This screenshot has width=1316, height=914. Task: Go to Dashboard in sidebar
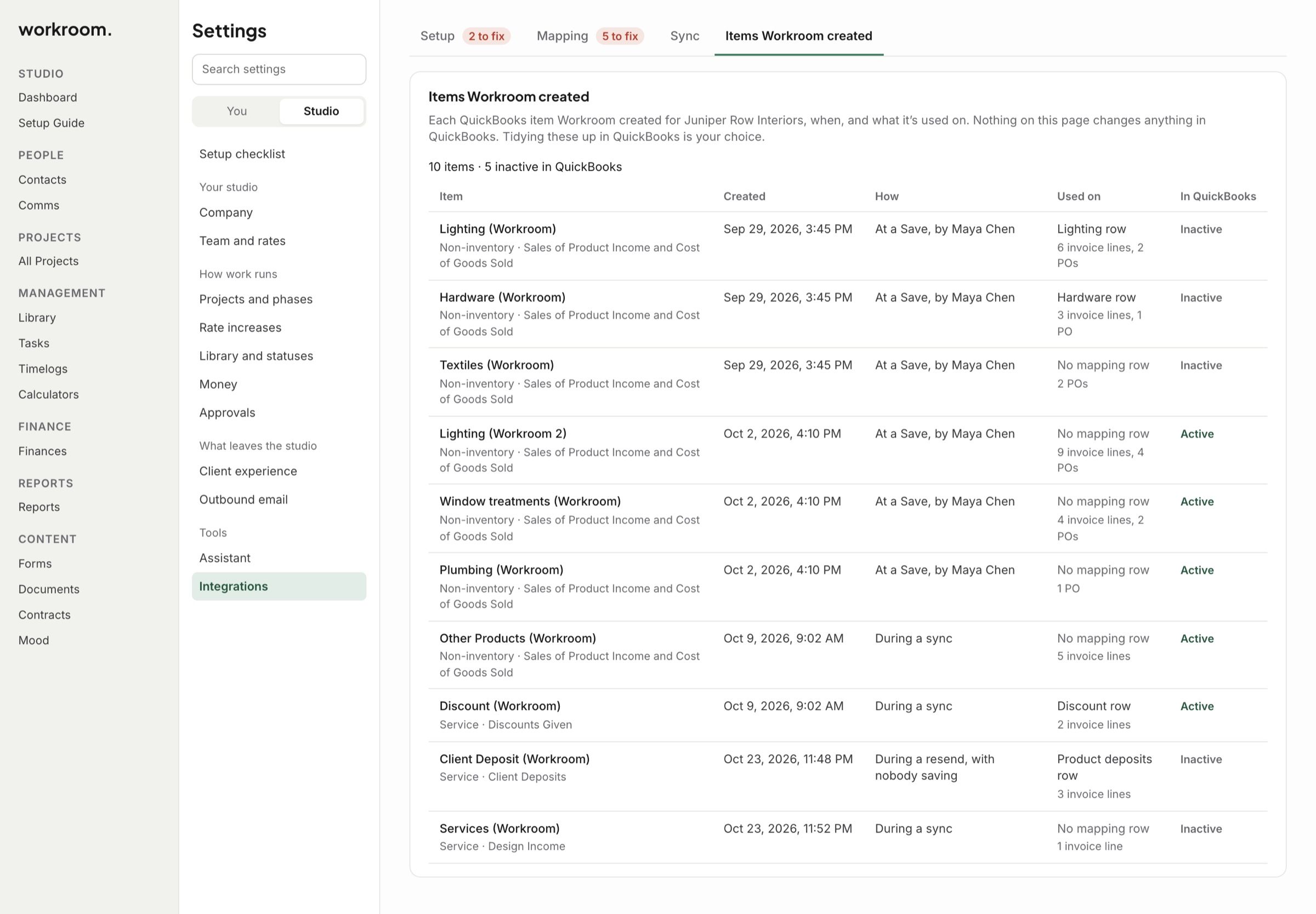click(48, 97)
